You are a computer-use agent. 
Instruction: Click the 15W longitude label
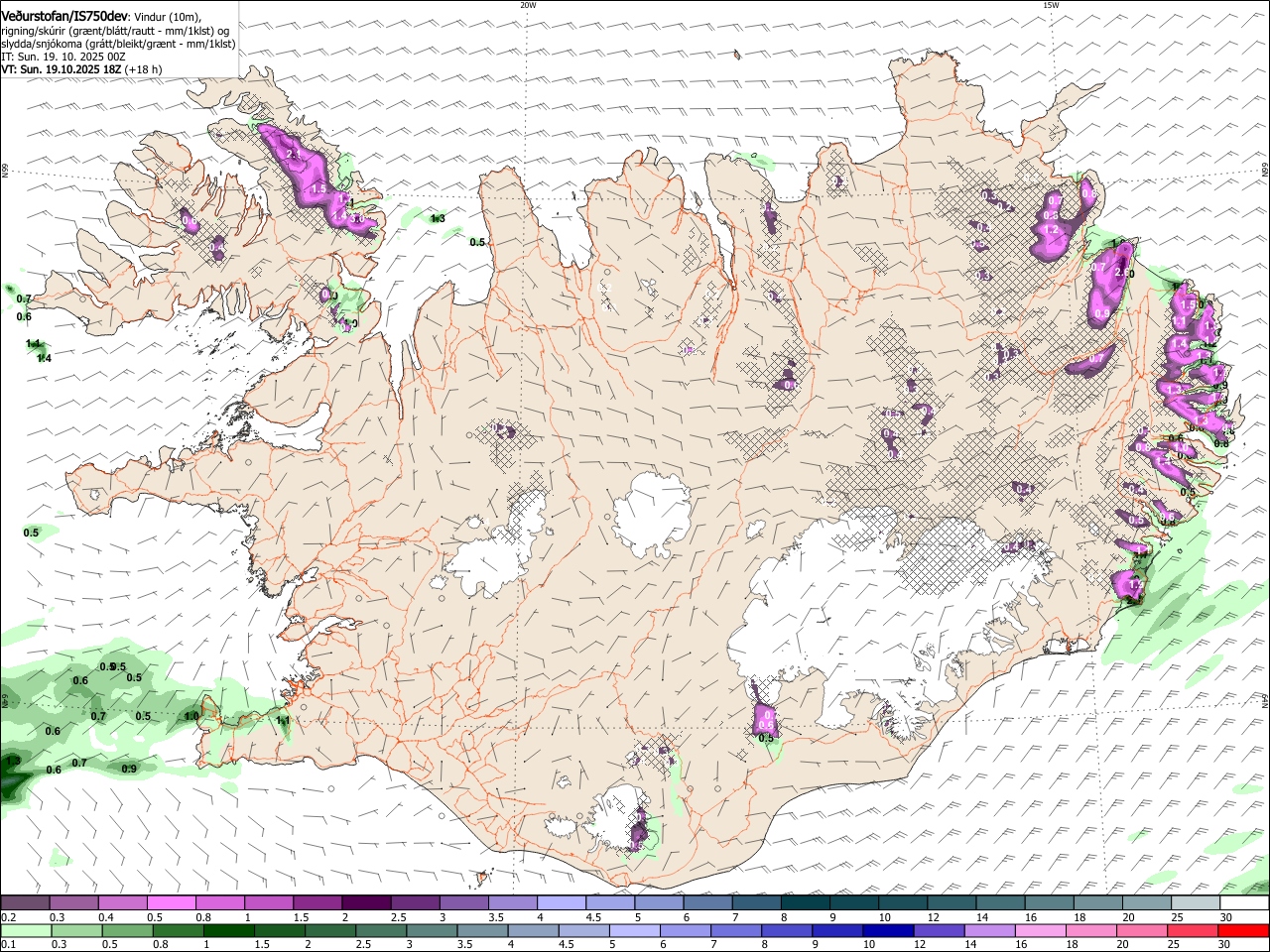click(1051, 5)
